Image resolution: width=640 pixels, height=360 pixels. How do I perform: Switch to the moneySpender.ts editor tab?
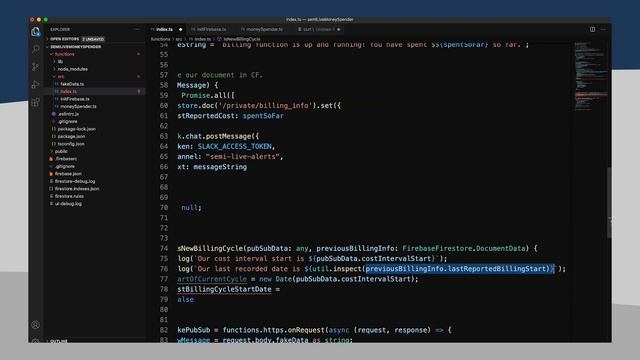264,29
